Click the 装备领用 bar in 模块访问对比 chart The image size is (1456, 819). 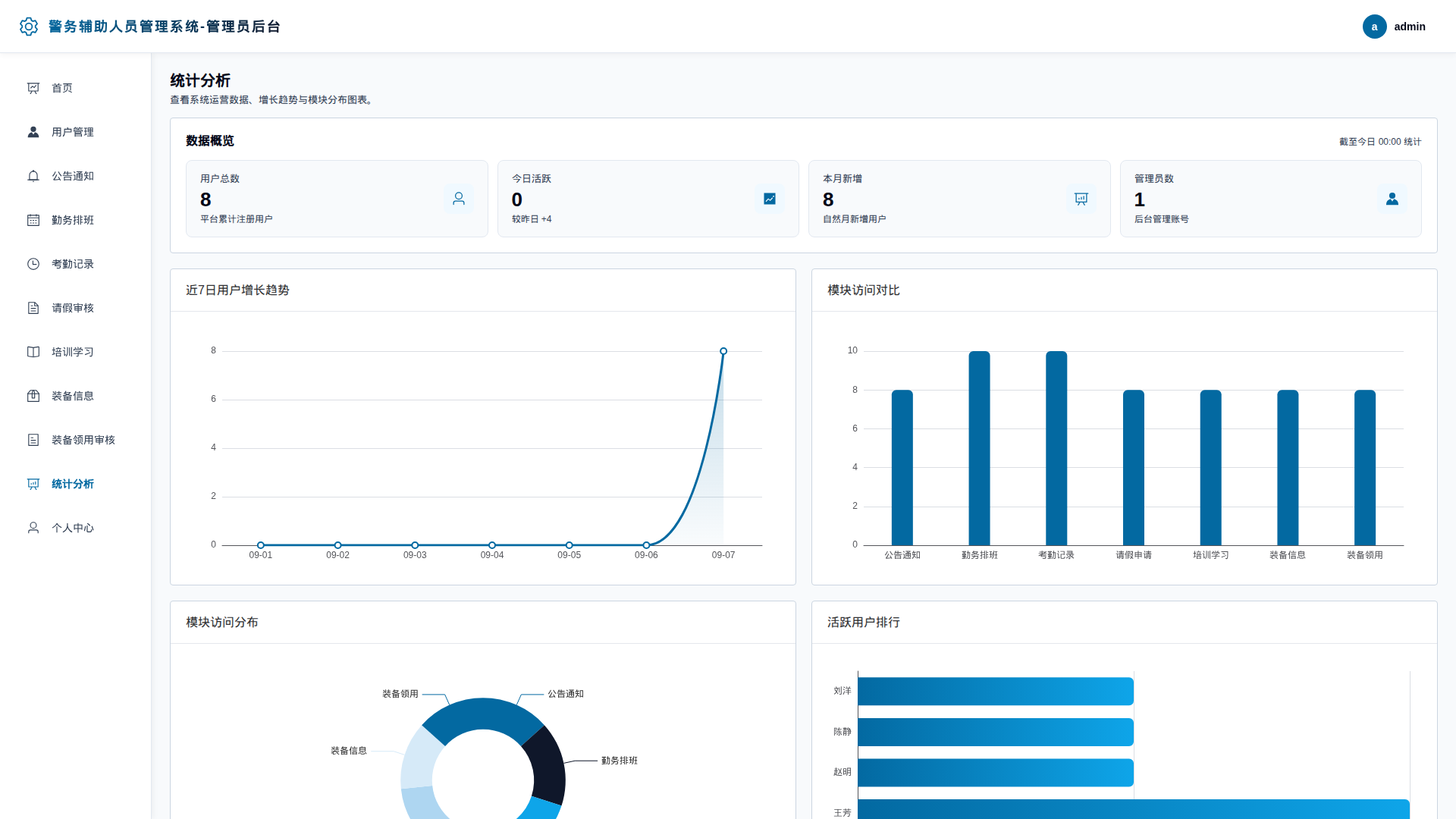click(x=1365, y=467)
